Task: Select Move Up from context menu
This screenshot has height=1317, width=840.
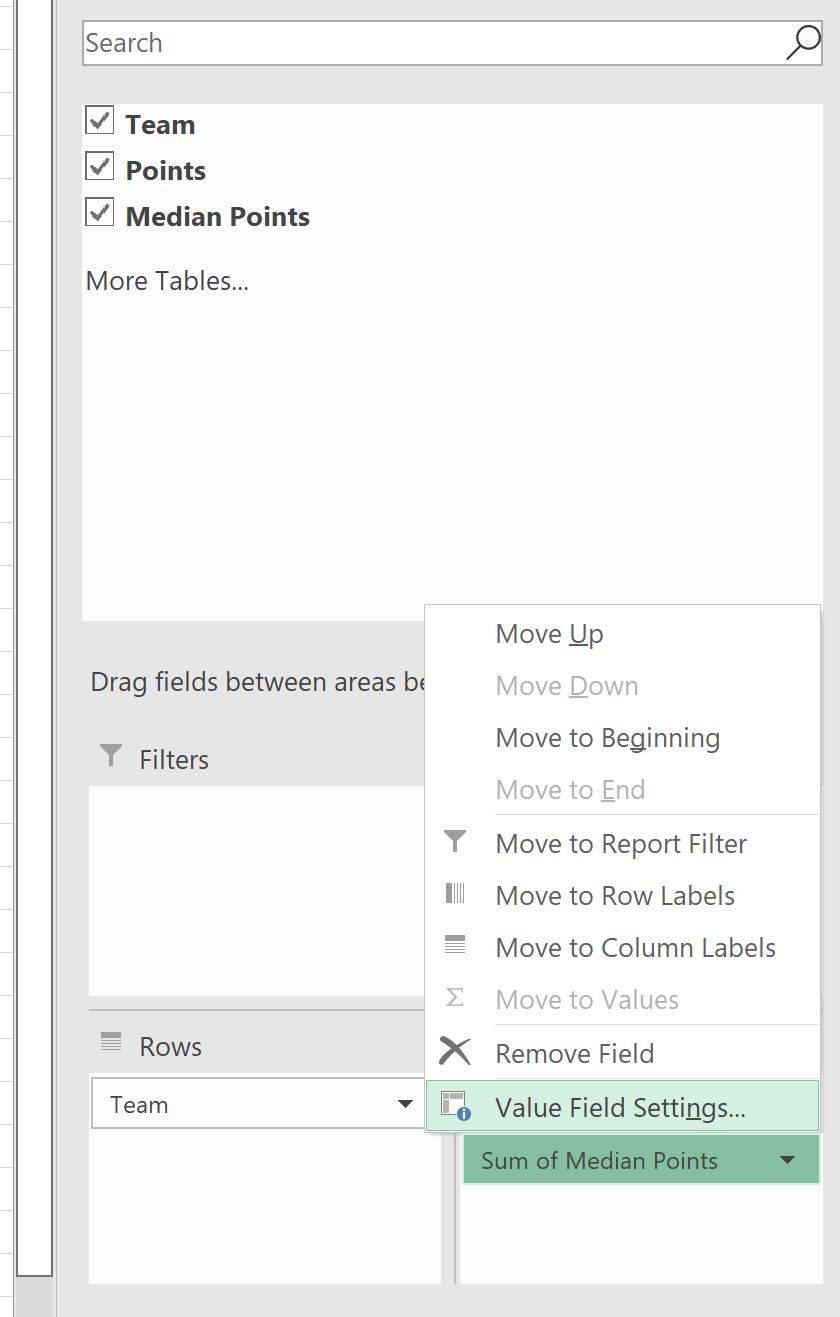Action: point(549,634)
